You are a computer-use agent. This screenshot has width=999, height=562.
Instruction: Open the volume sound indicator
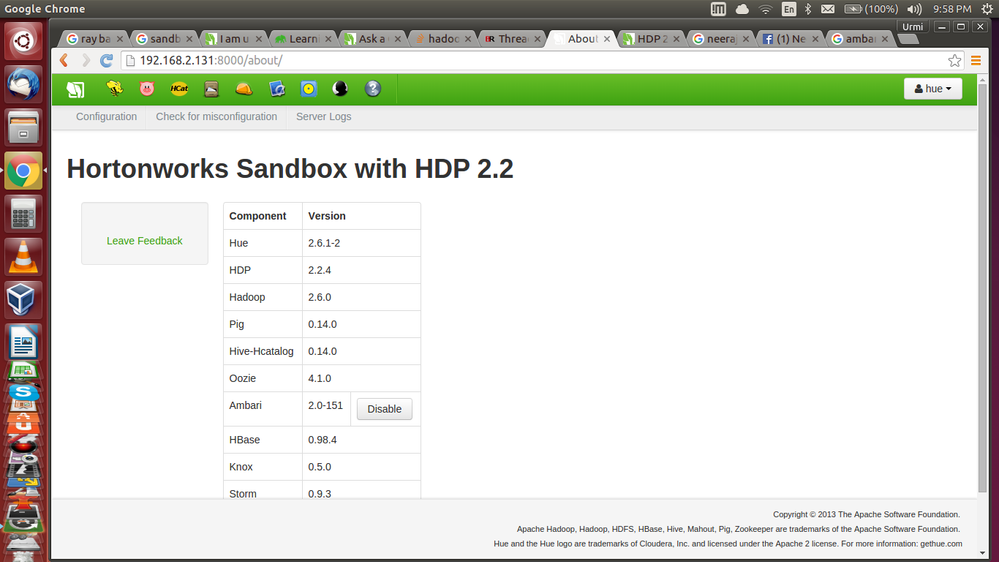tap(914, 9)
